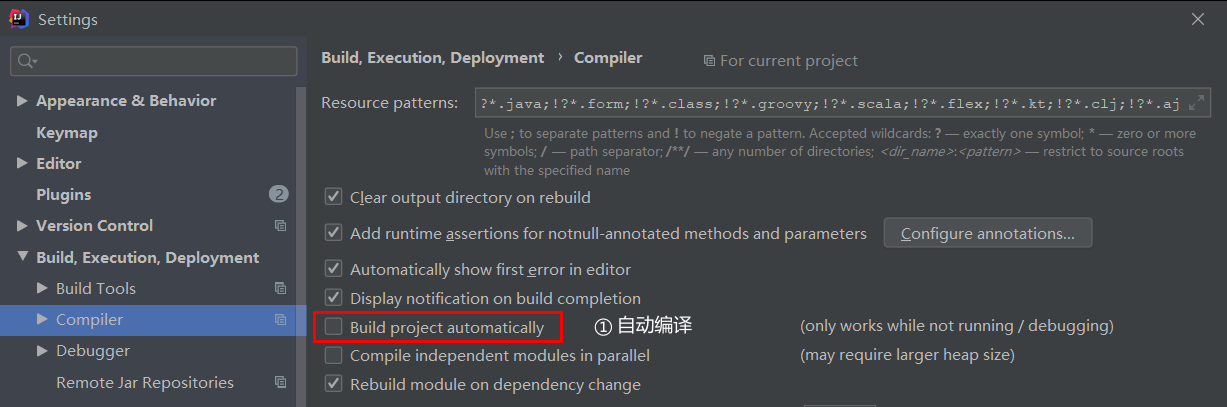Viewport: 1227px width, 407px height.
Task: Click the expand icon in Resource patterns field
Action: click(x=1196, y=103)
